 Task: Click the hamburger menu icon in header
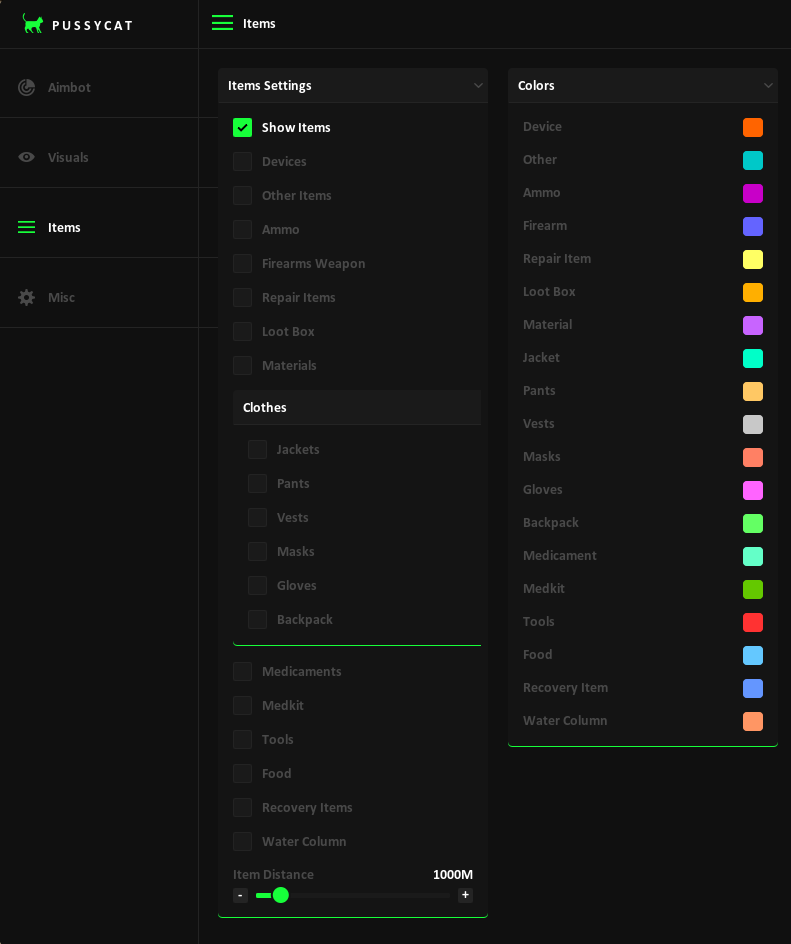tap(222, 23)
